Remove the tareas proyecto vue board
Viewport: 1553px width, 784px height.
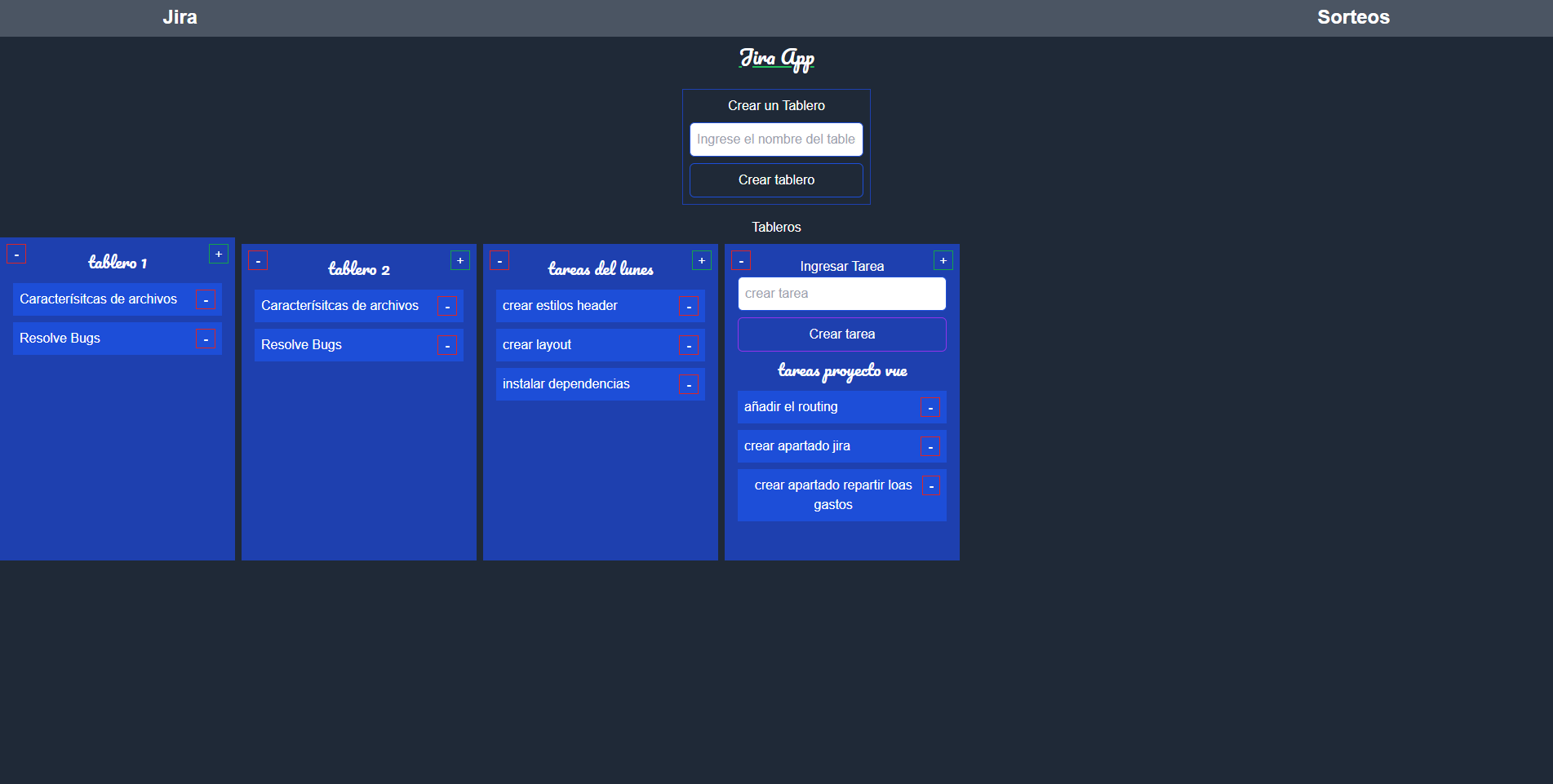(741, 260)
